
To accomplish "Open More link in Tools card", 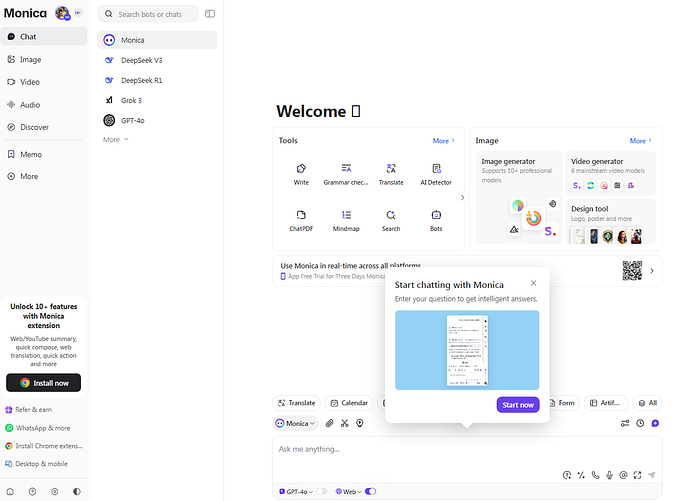I will point(443,141).
